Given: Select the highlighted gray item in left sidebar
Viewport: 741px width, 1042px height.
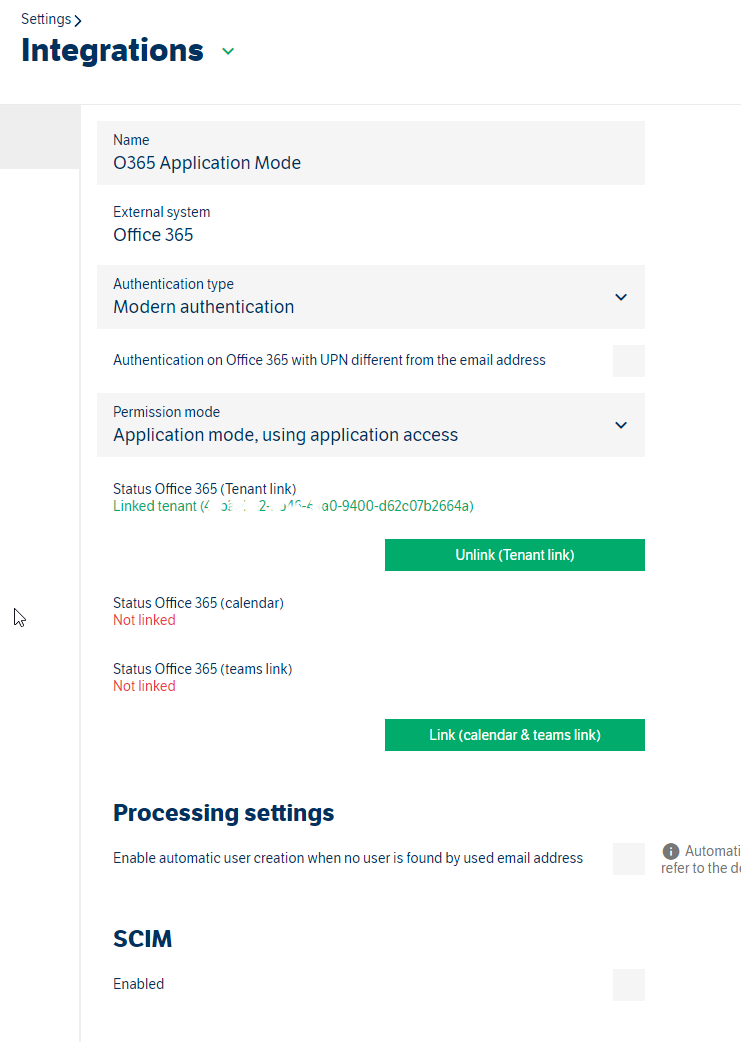Looking at the screenshot, I should coord(40,137).
